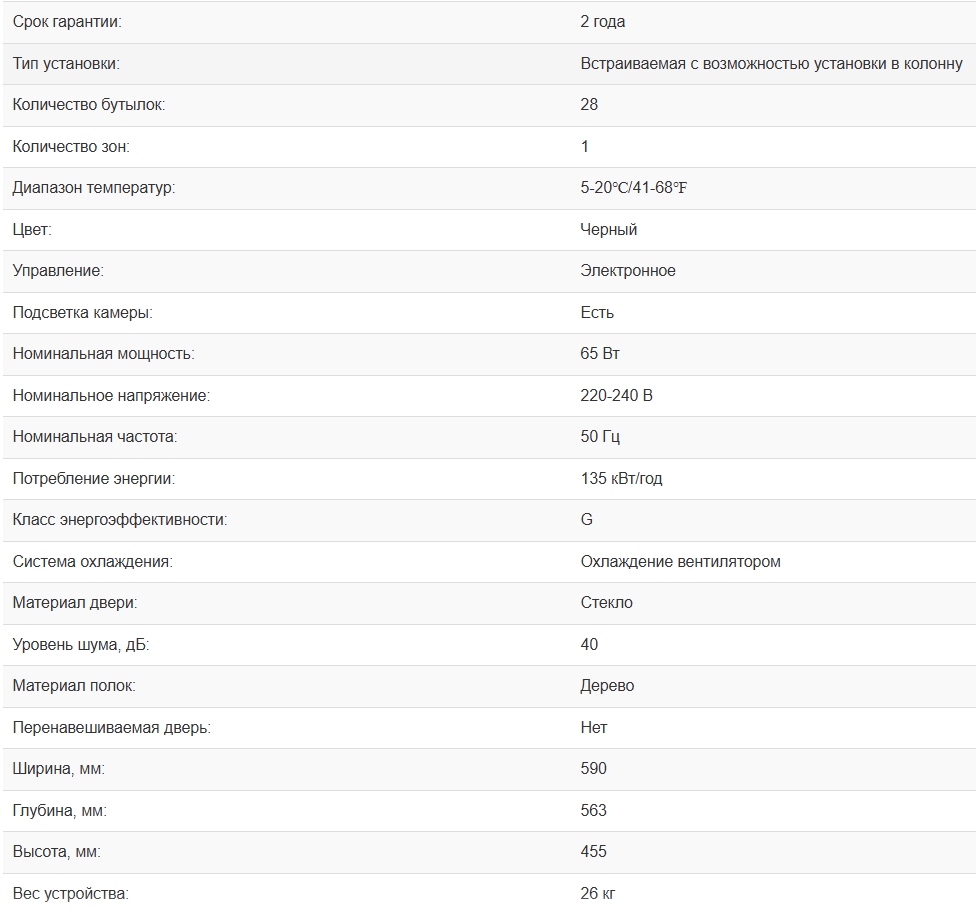Click the "Количество бутылок:" label
This screenshot has height=922, width=976.
pos(89,105)
